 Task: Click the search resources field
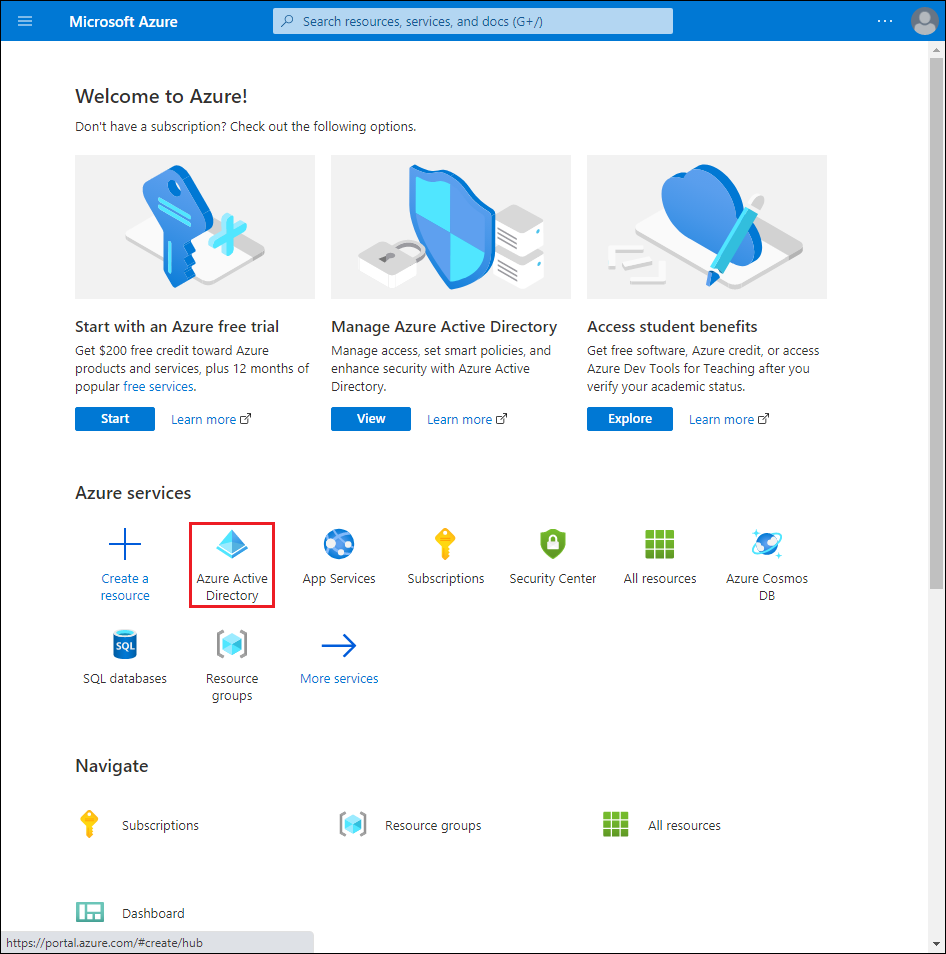pyautogui.click(x=472, y=20)
